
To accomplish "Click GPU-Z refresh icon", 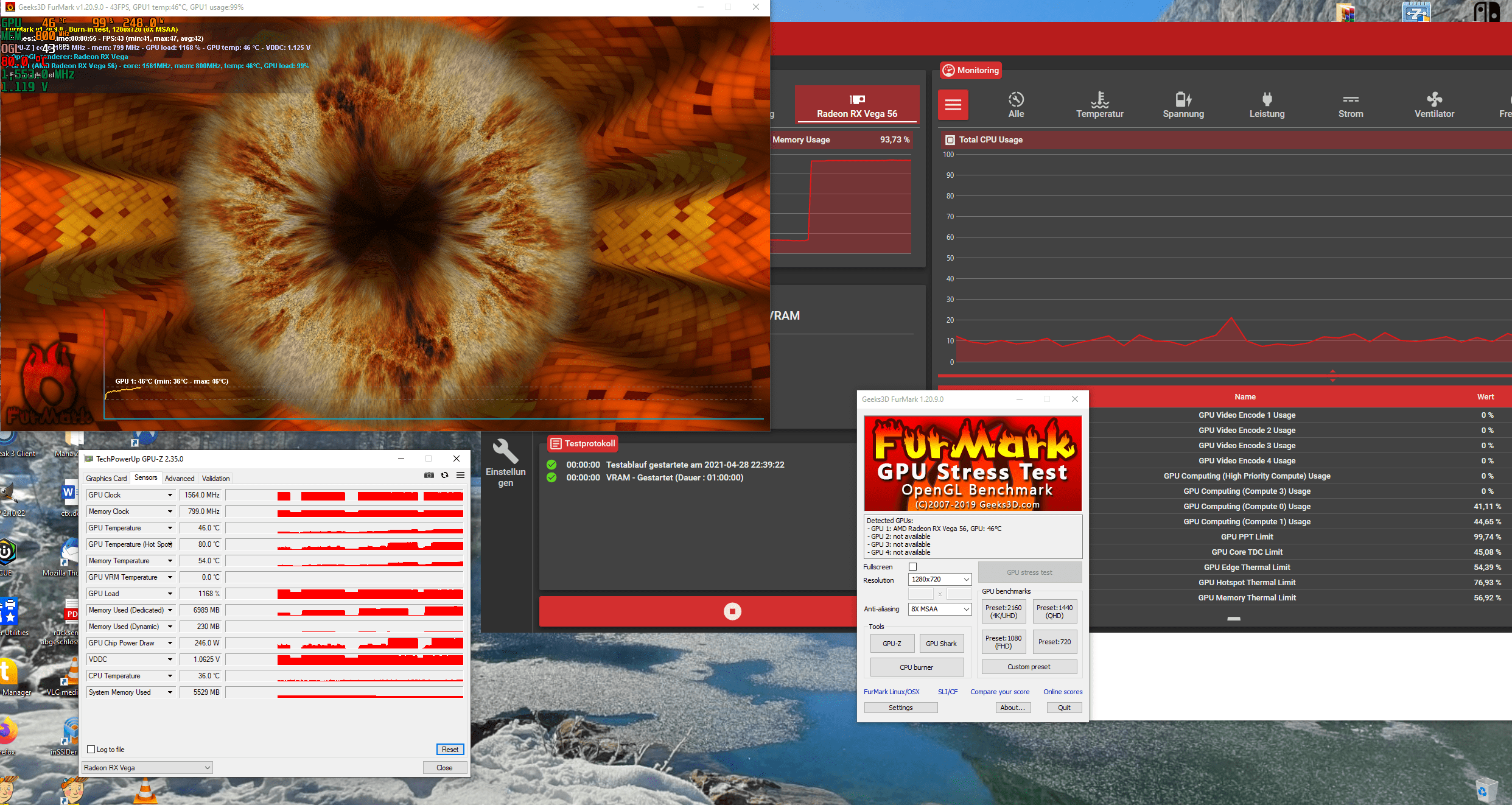I will [x=445, y=475].
